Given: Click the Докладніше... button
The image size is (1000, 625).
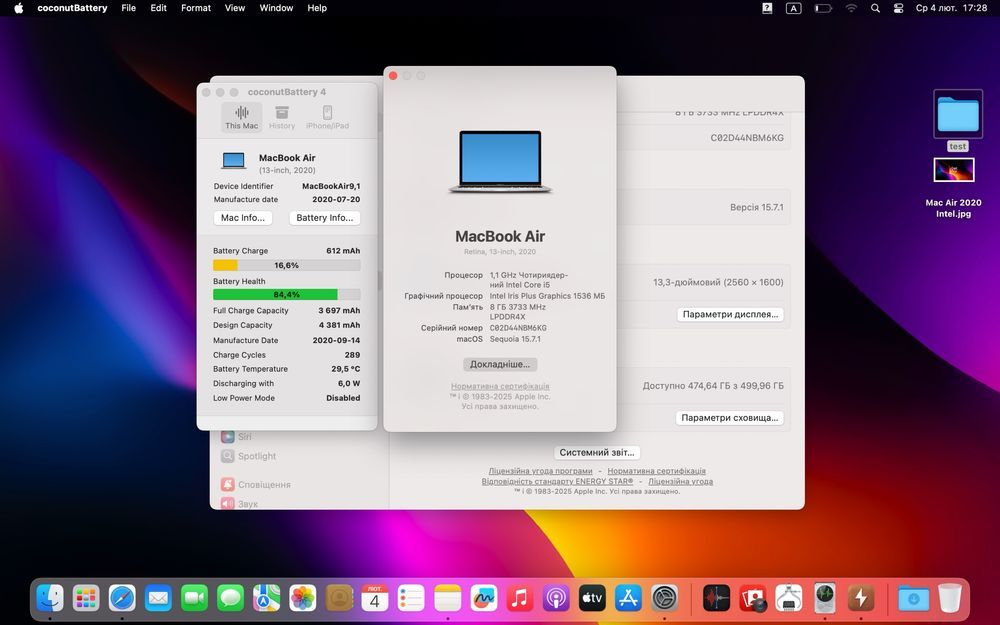Looking at the screenshot, I should click(500, 364).
